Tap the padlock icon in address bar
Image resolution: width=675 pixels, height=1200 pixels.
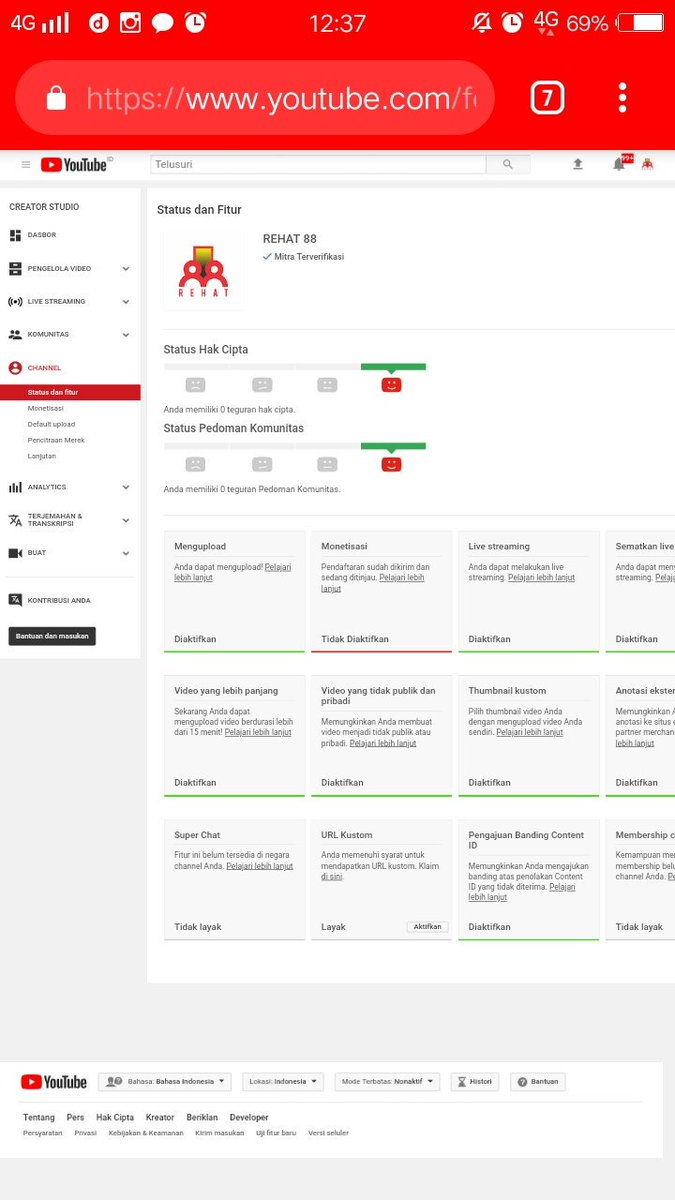56,98
